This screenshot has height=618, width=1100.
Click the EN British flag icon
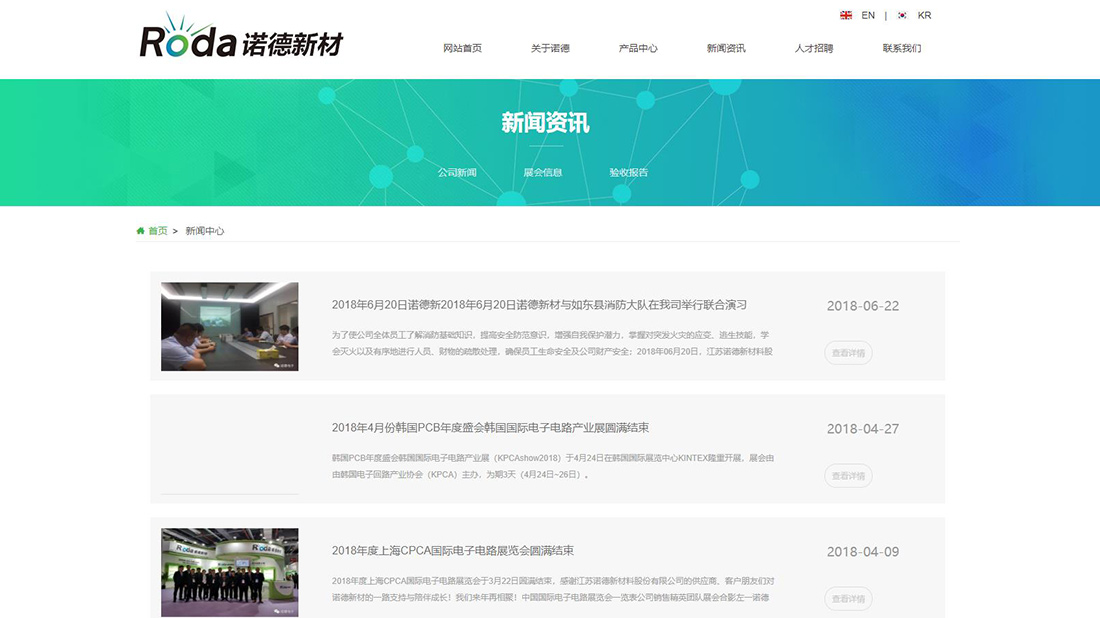pyautogui.click(x=846, y=15)
